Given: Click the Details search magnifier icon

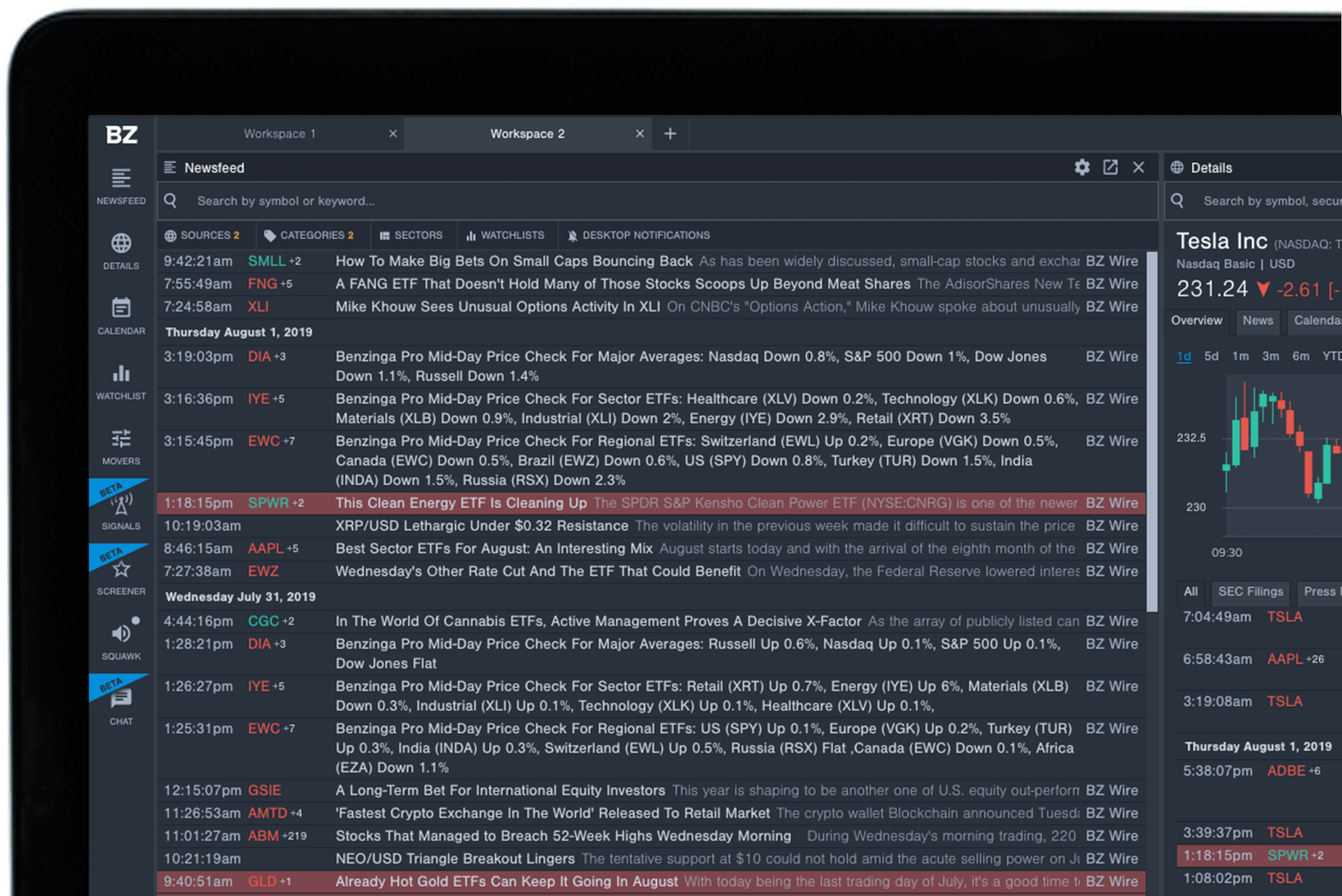Looking at the screenshot, I should click(1178, 201).
